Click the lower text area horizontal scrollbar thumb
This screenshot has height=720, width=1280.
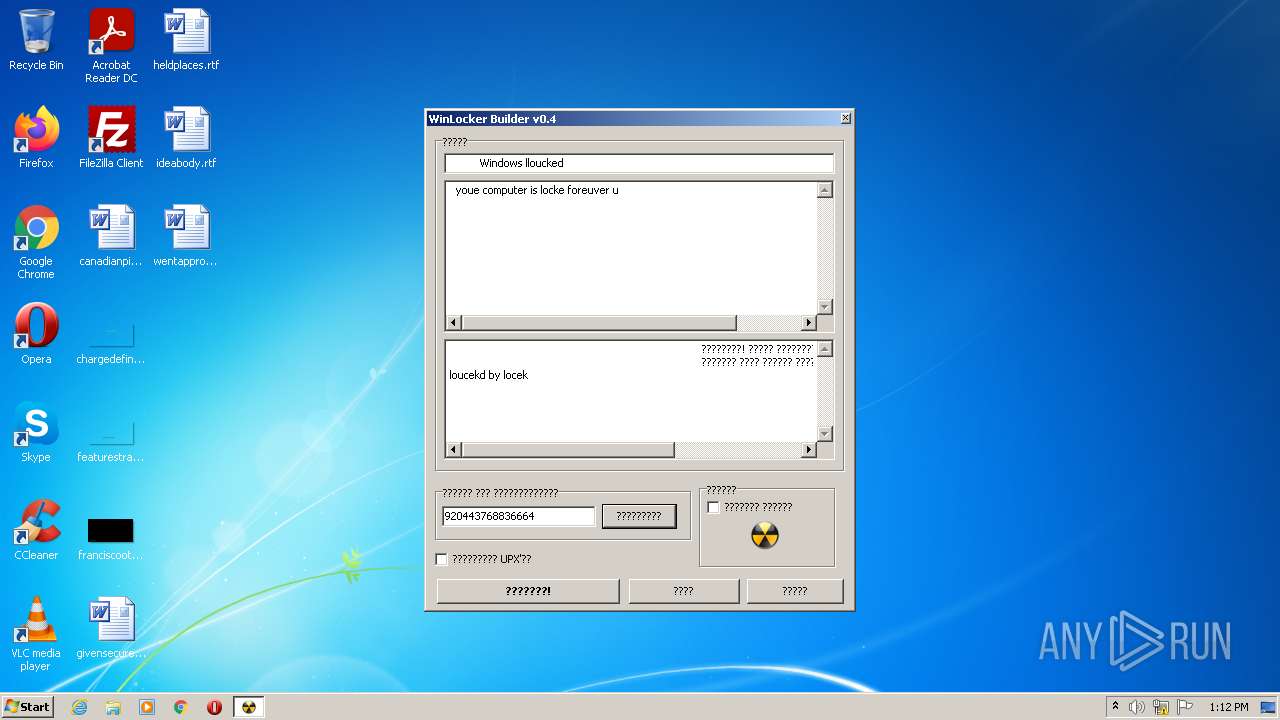(x=568, y=450)
